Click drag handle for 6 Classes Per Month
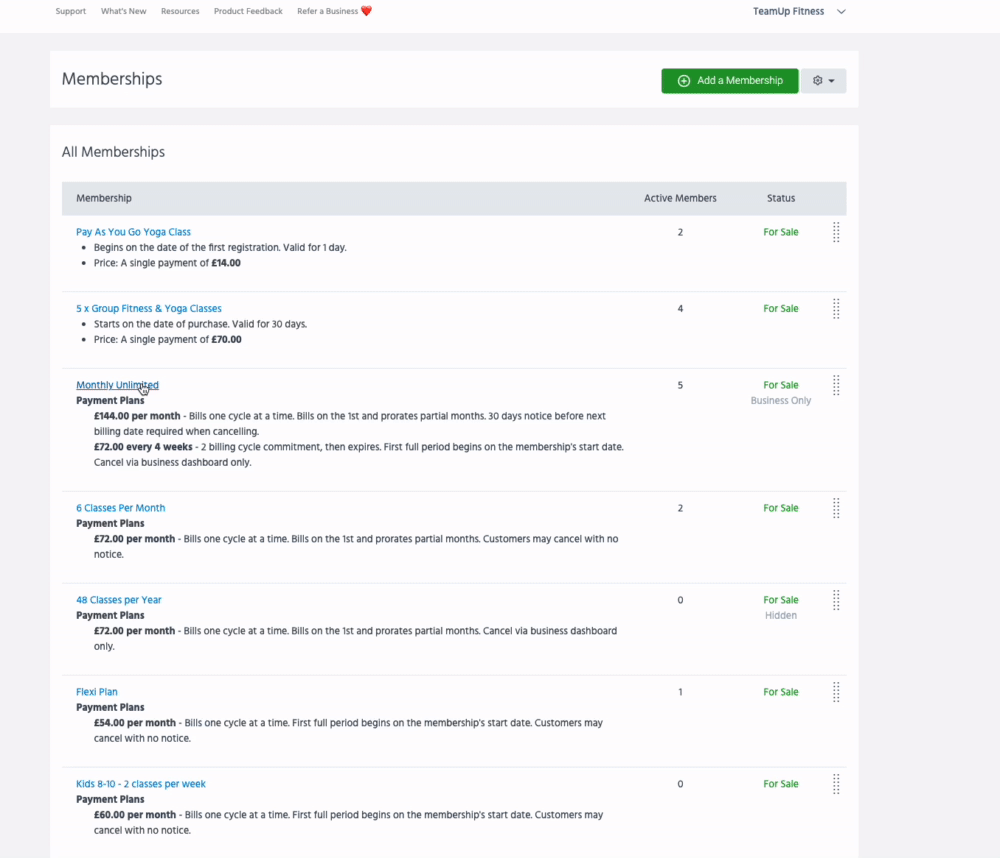Image resolution: width=1000 pixels, height=858 pixels. tap(836, 508)
